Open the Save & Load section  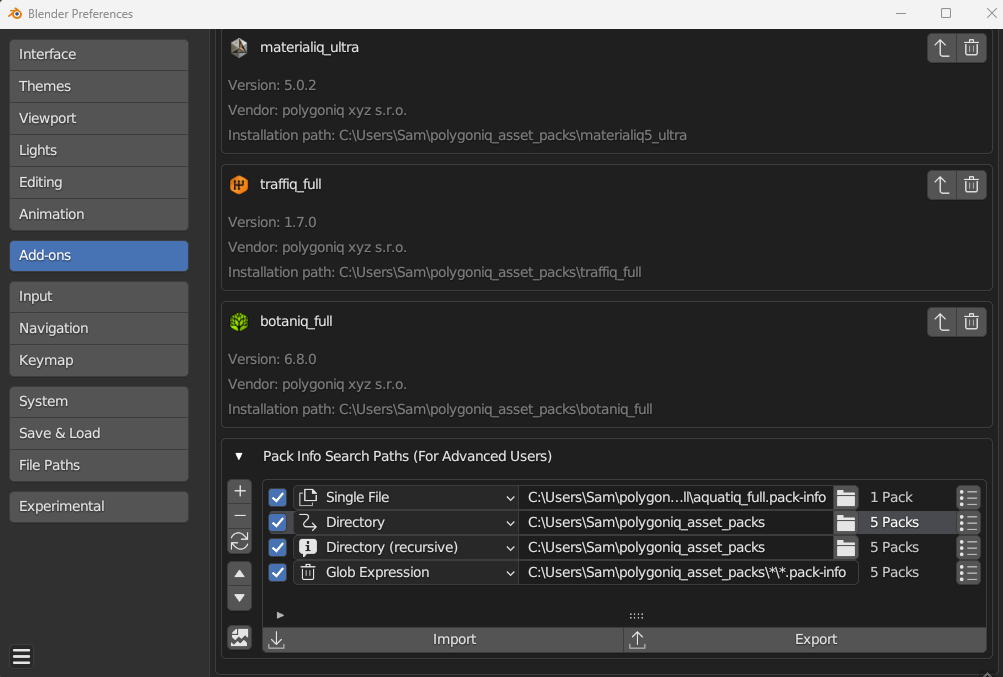(99, 433)
